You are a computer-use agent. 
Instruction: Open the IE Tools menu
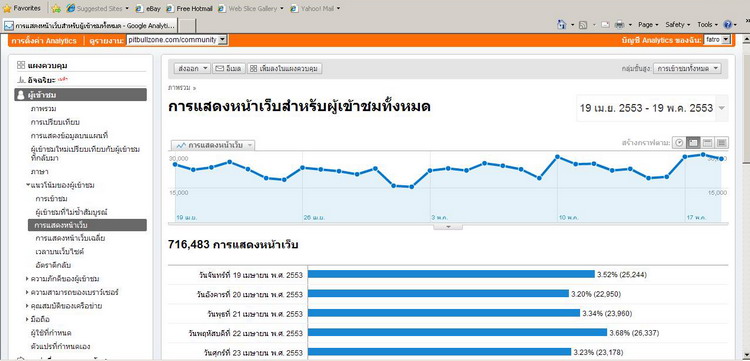[707, 24]
